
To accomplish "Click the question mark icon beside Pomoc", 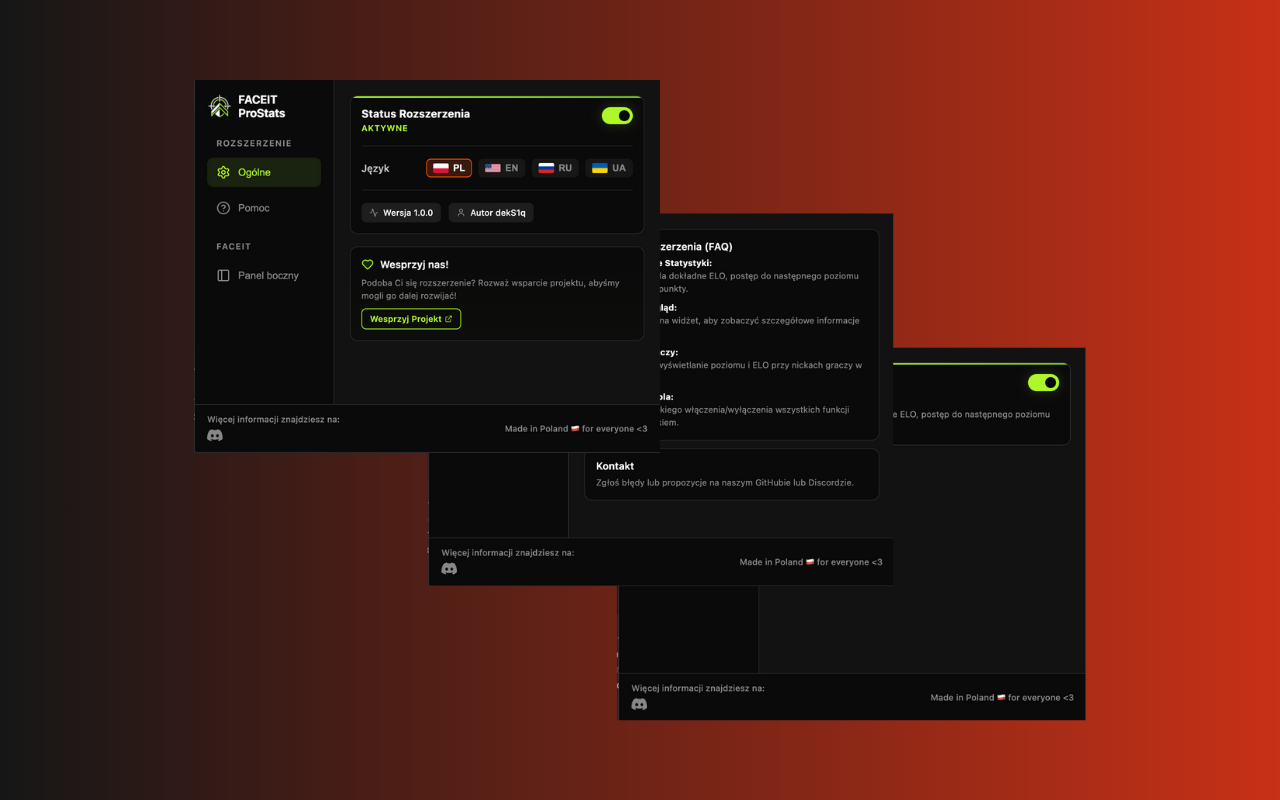I will pyautogui.click(x=223, y=208).
